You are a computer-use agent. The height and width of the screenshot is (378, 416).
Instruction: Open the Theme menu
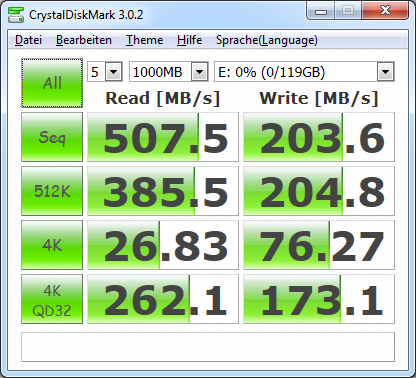[145, 40]
